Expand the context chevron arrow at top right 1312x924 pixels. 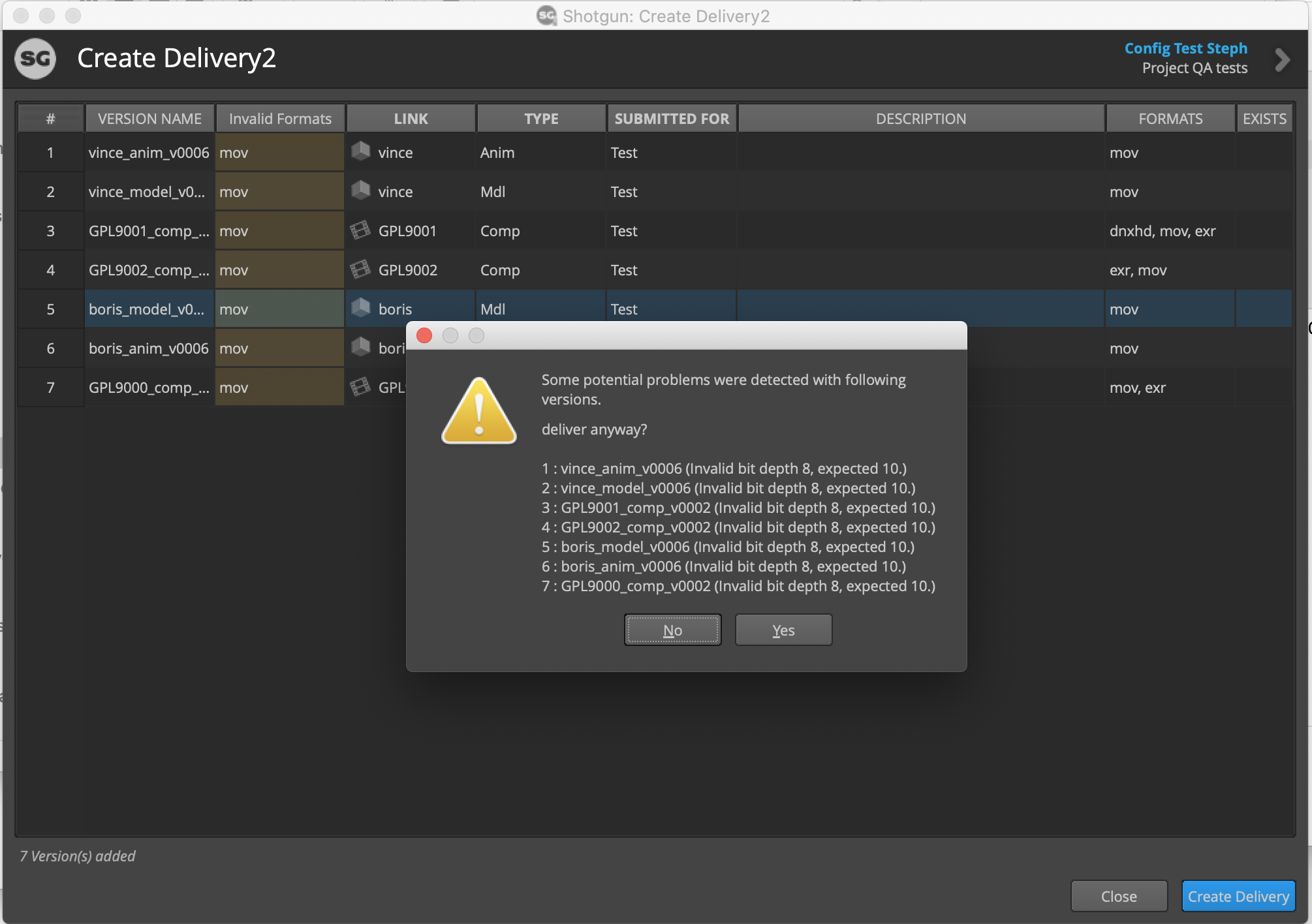pos(1282,60)
